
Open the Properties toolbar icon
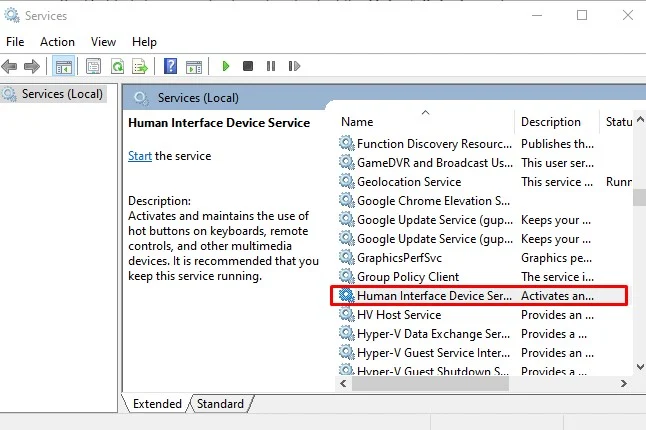(94, 66)
